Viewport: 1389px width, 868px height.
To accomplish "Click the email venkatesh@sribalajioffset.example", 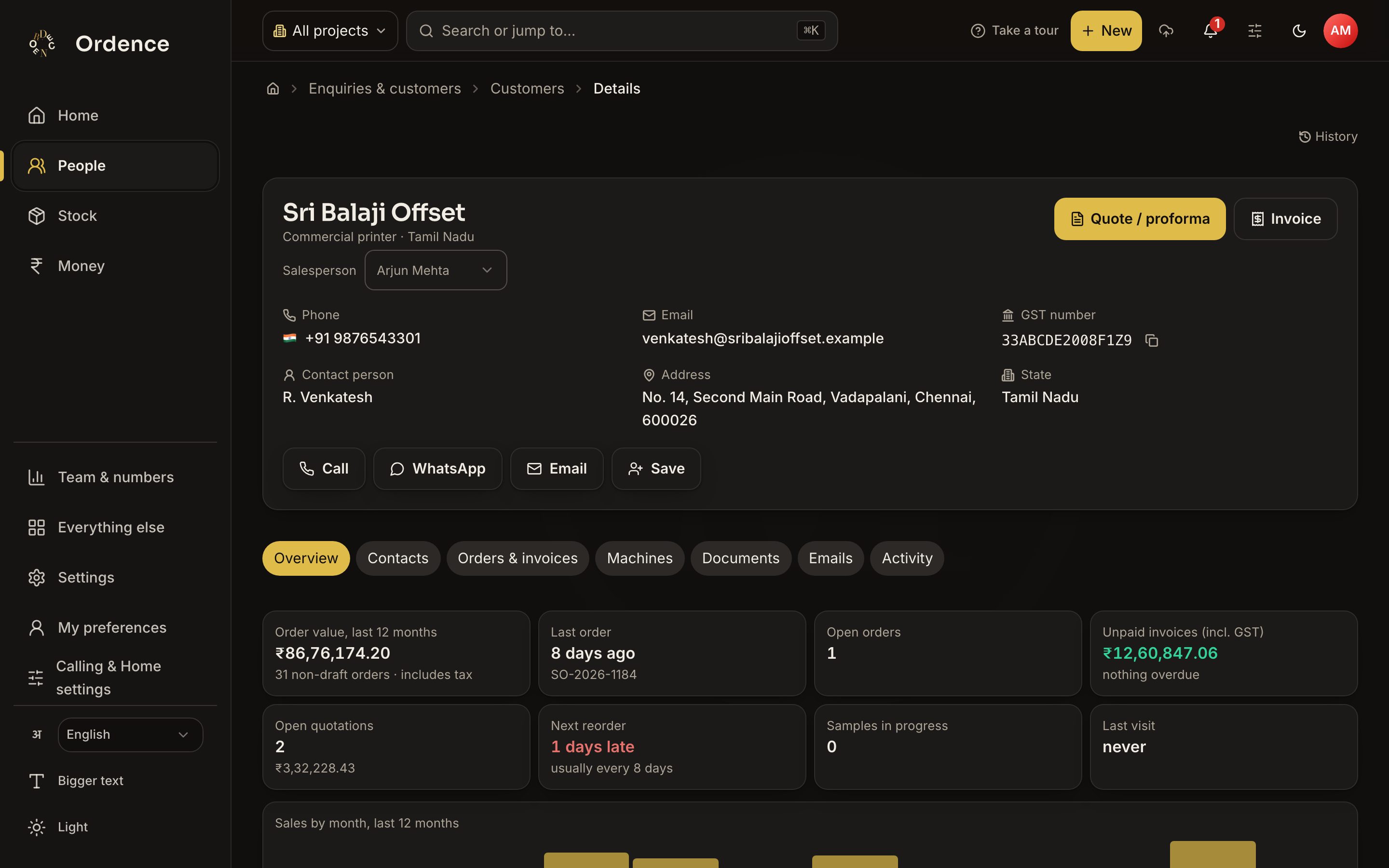I will (762, 338).
